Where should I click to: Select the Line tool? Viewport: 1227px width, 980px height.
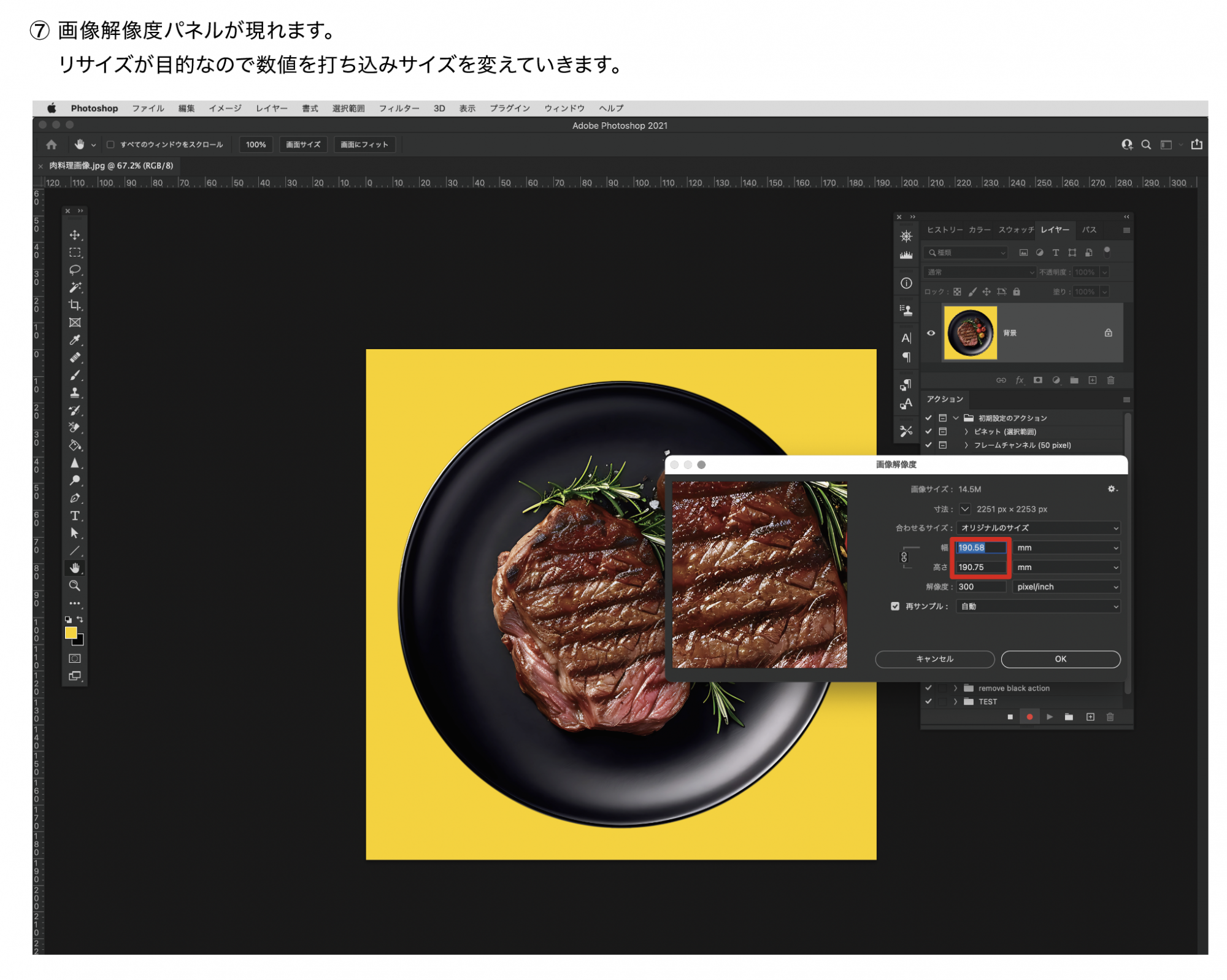pyautogui.click(x=75, y=550)
